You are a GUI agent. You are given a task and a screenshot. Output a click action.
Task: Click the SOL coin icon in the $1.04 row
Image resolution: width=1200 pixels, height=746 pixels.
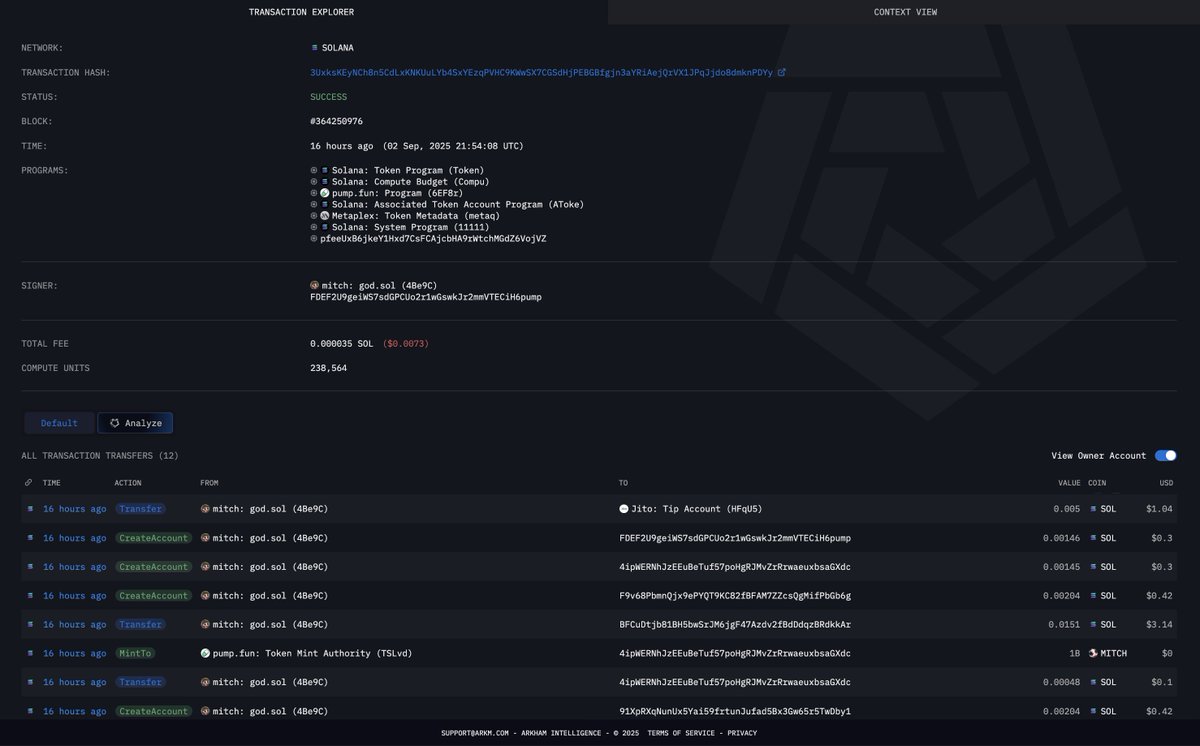pyautogui.click(x=1093, y=509)
